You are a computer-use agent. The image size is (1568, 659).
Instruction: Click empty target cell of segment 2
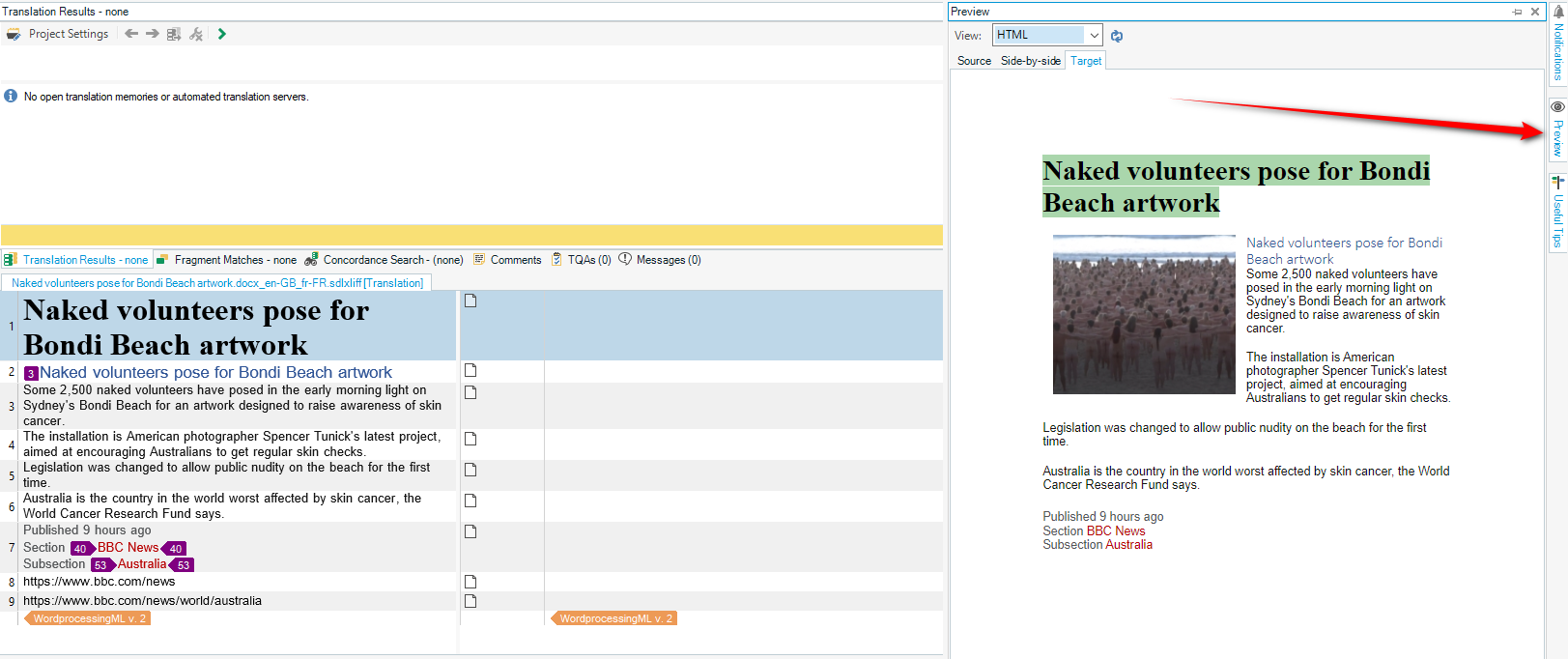pos(743,372)
